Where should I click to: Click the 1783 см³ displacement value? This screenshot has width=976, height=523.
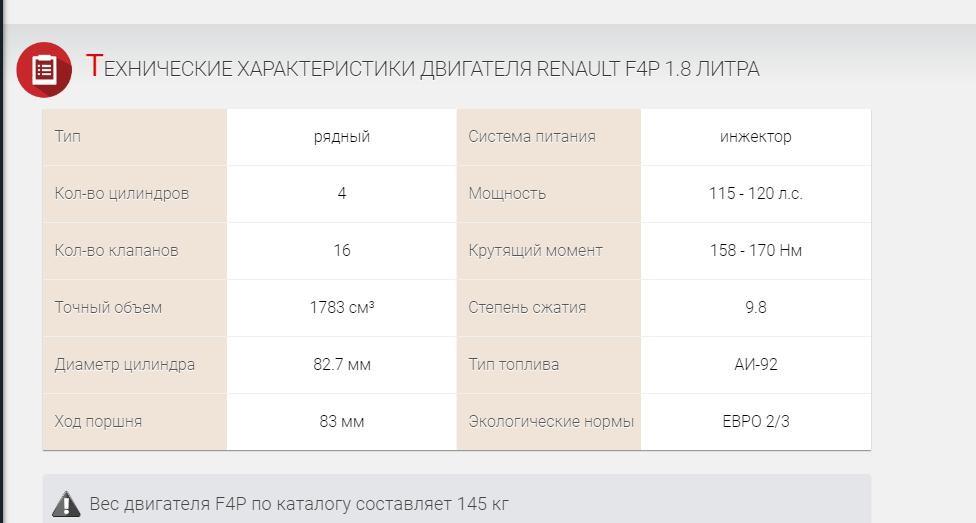342,308
